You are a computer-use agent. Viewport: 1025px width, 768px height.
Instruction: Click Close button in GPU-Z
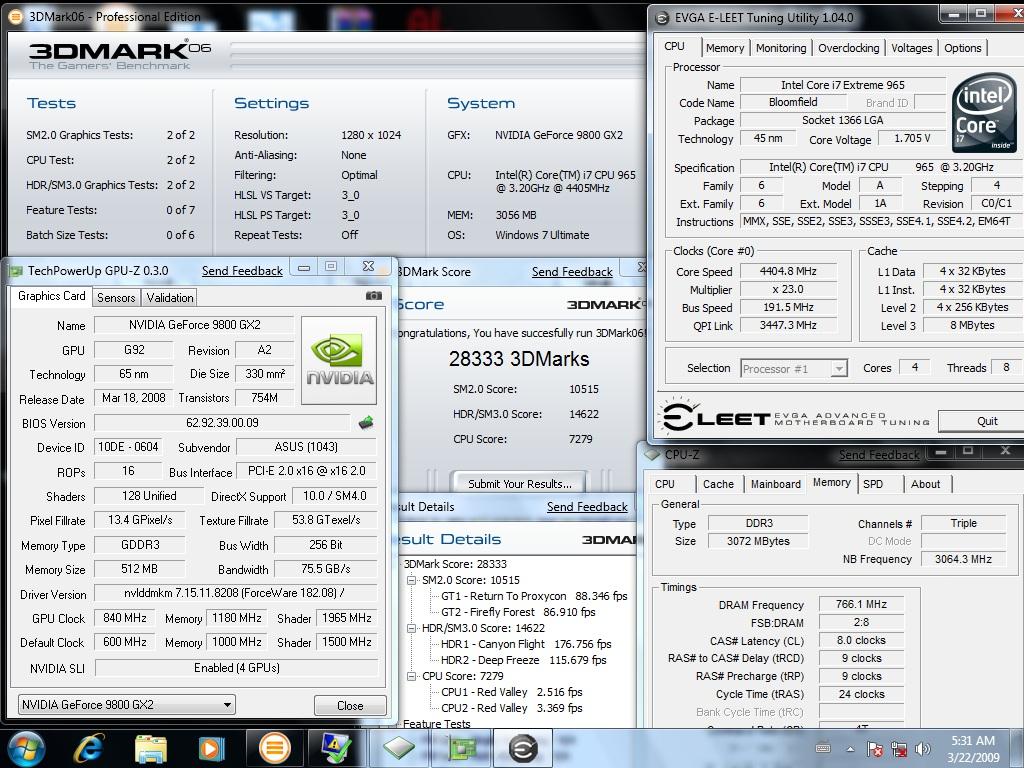coord(350,705)
